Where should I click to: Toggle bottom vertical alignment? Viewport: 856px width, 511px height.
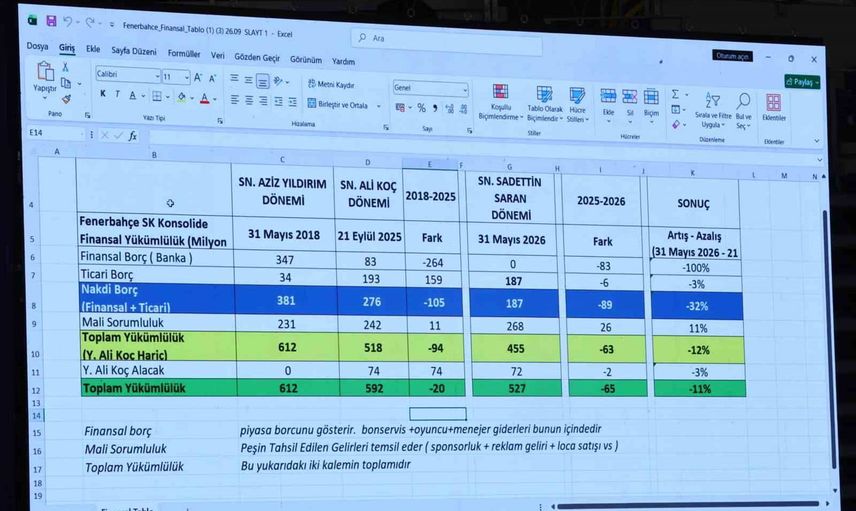(x=263, y=81)
